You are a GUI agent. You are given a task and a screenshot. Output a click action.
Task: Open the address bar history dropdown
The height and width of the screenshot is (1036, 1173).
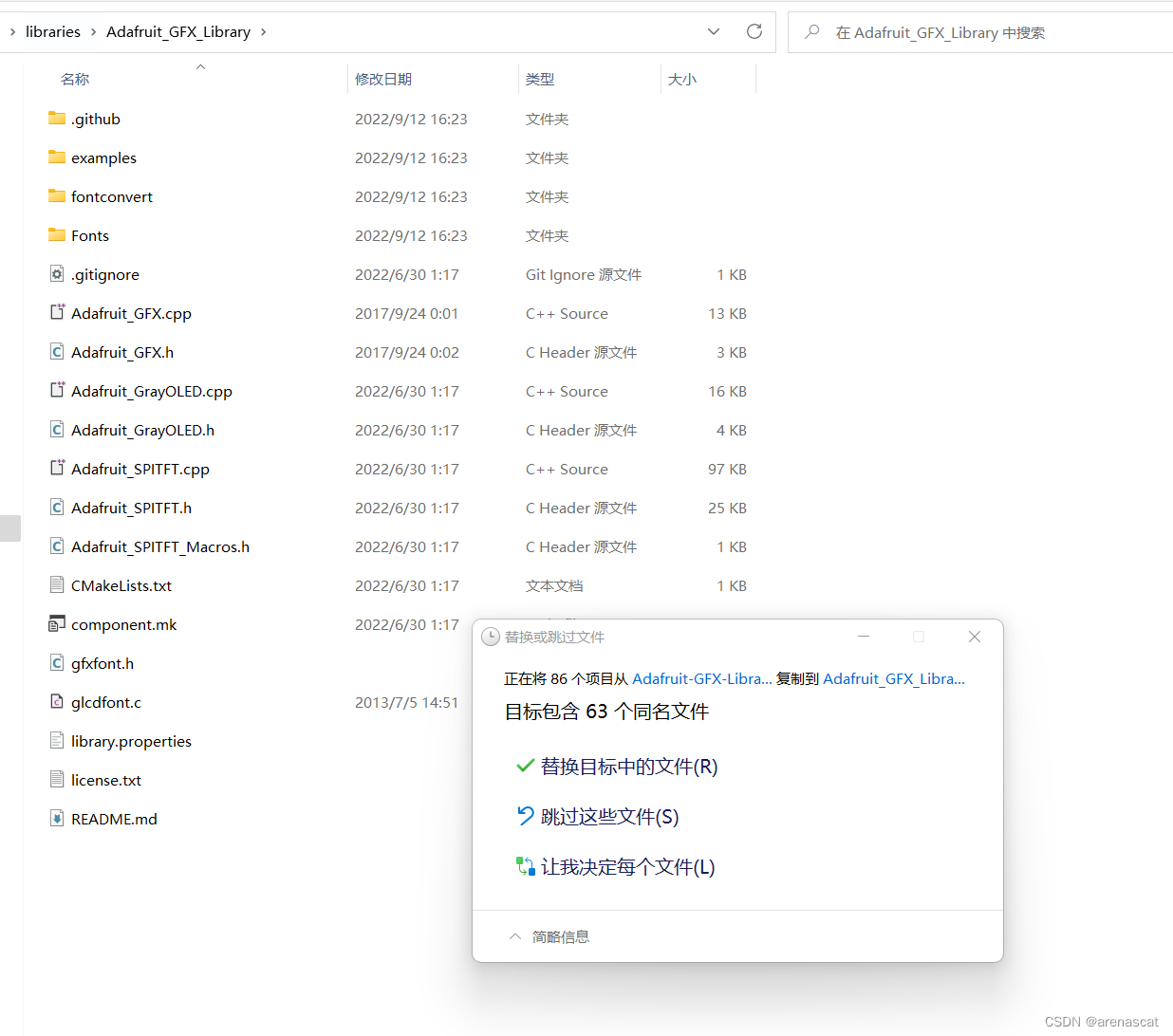(714, 31)
